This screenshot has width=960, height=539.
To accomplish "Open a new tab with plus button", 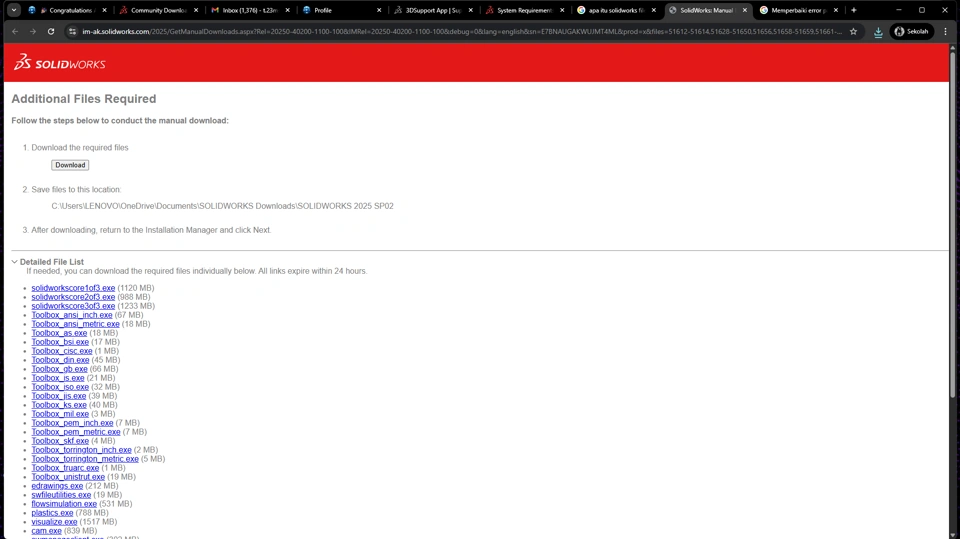I will point(853,10).
